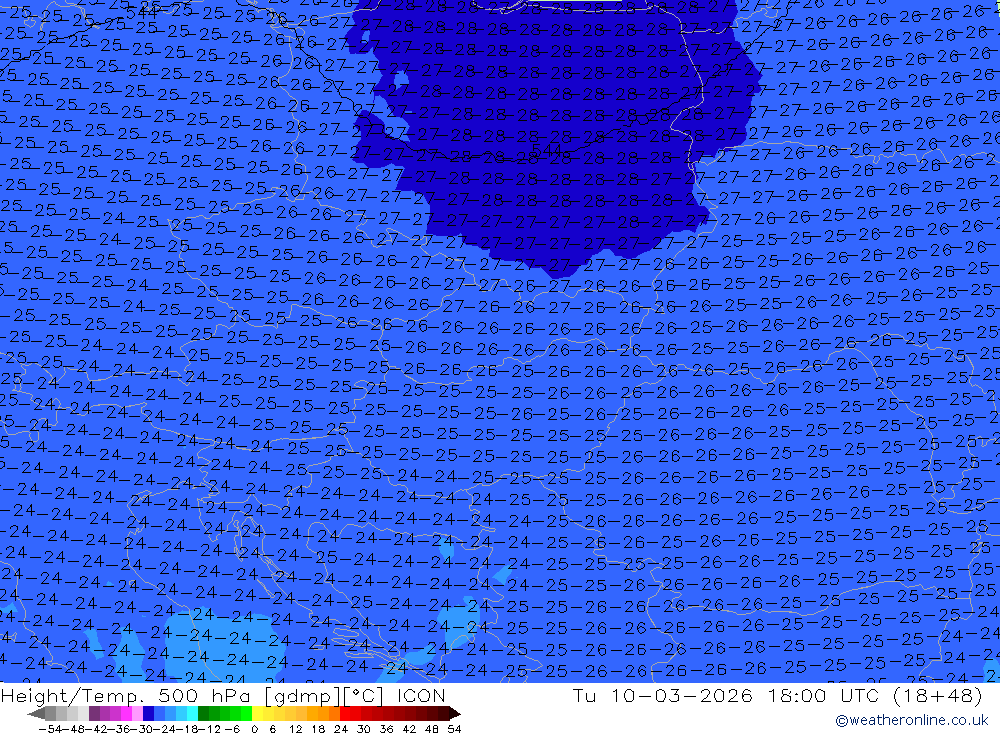Pick the lightest gray swatch on the scale
The width and height of the screenshot is (1000, 733).
point(83,714)
